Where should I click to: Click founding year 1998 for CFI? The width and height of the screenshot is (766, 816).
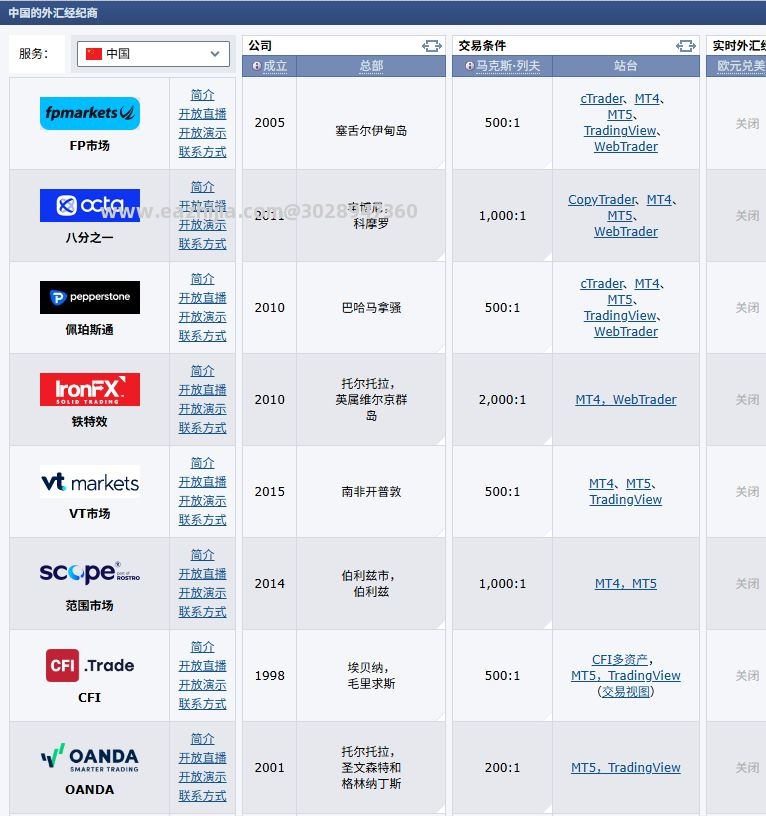pos(270,675)
